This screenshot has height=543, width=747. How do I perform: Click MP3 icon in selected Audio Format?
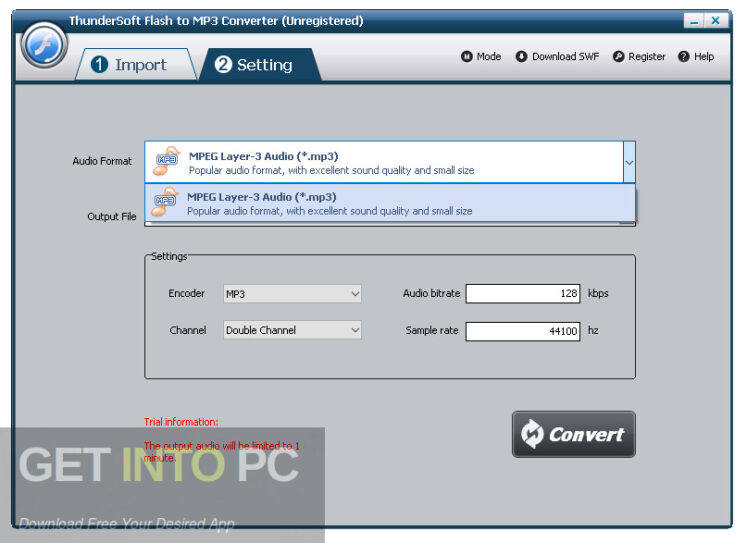click(167, 161)
